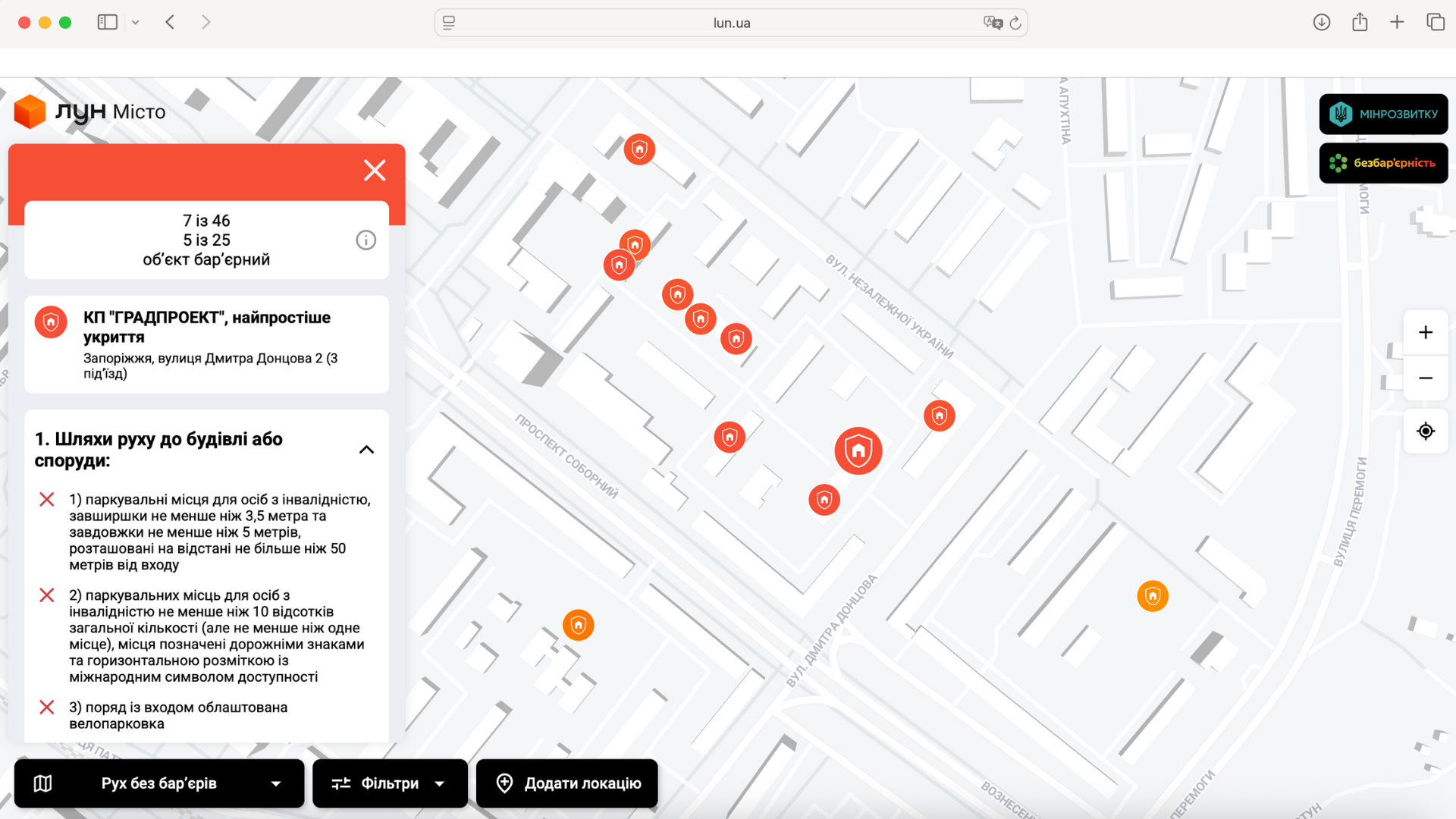Viewport: 1456px width, 819px height.
Task: Open the Безбар'єрність badge link
Action: 1383,163
